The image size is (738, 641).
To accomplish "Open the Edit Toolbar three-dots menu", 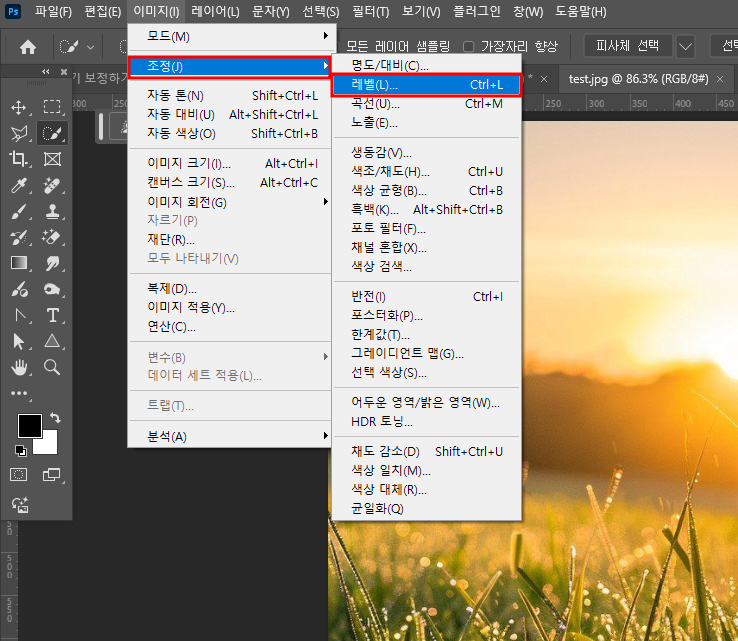I will [19, 393].
